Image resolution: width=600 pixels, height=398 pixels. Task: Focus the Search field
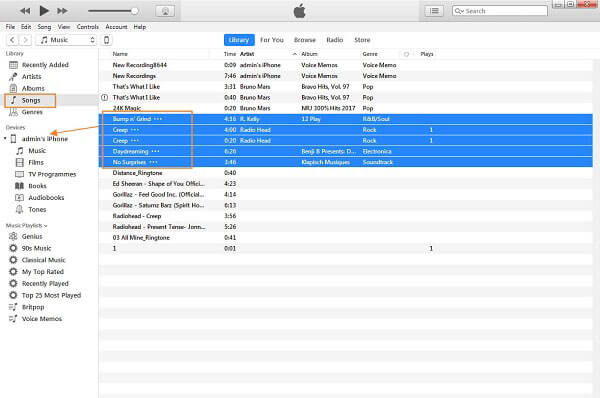tap(500, 11)
